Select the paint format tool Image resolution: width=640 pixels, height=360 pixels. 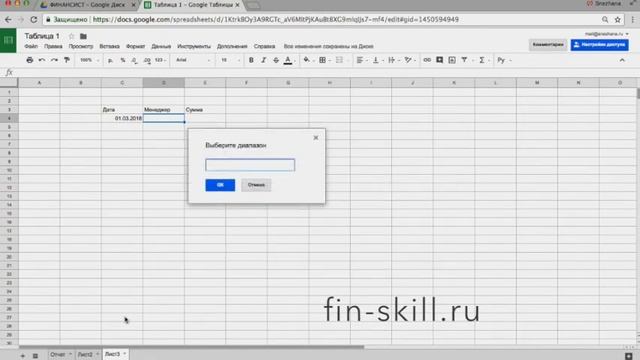pos(67,60)
